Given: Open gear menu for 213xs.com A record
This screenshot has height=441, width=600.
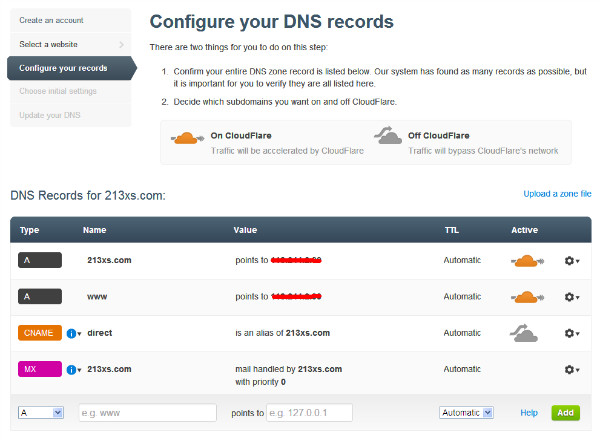Looking at the screenshot, I should click(572, 261).
